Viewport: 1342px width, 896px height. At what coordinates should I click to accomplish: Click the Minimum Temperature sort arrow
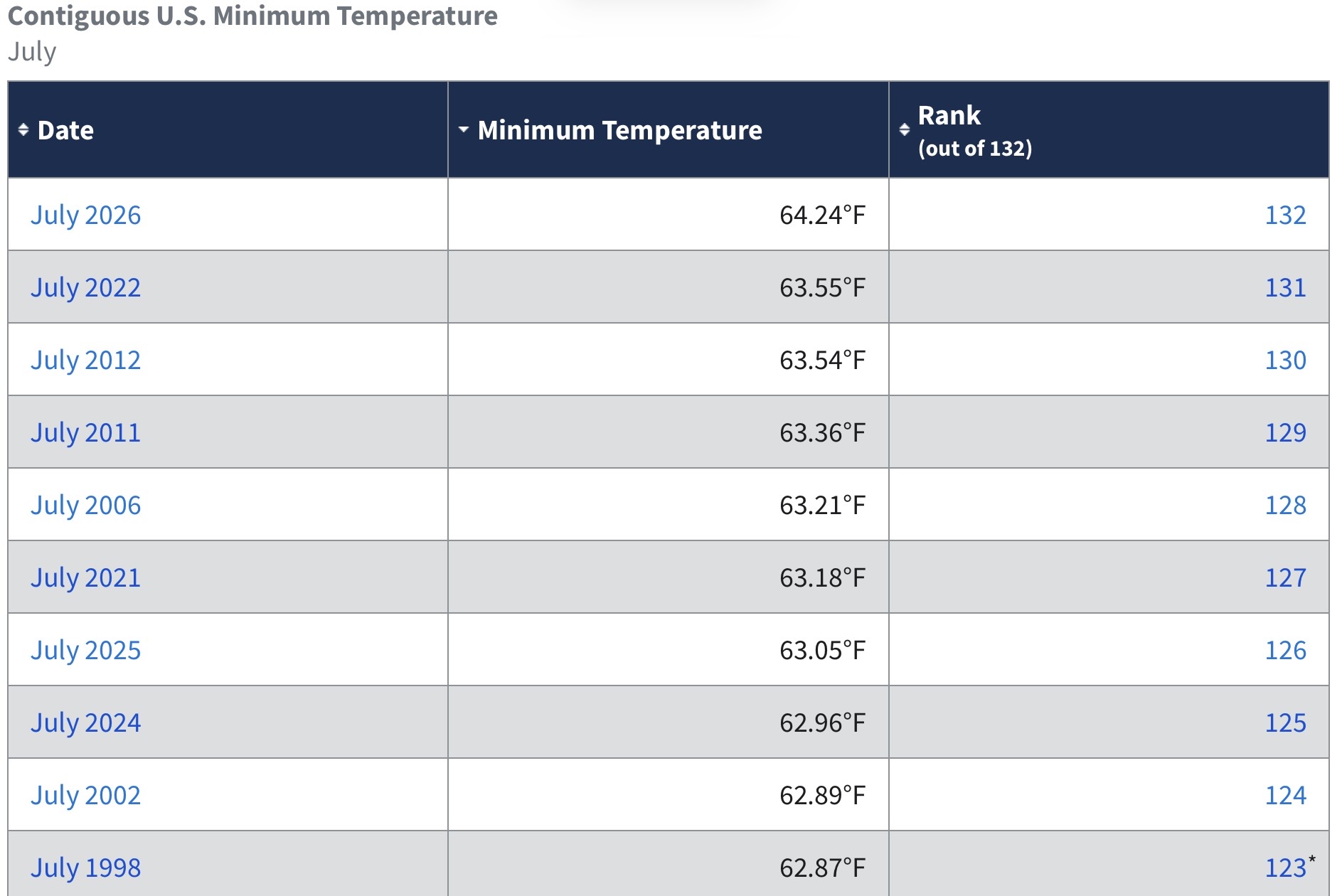click(x=464, y=129)
